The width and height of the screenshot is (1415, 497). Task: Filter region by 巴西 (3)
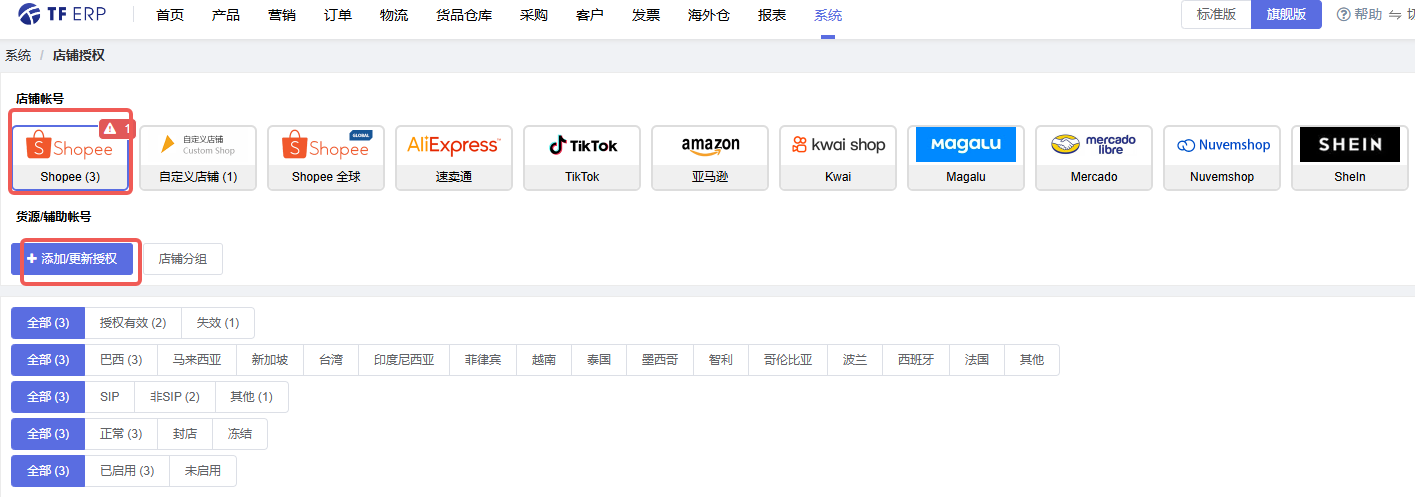[121, 360]
